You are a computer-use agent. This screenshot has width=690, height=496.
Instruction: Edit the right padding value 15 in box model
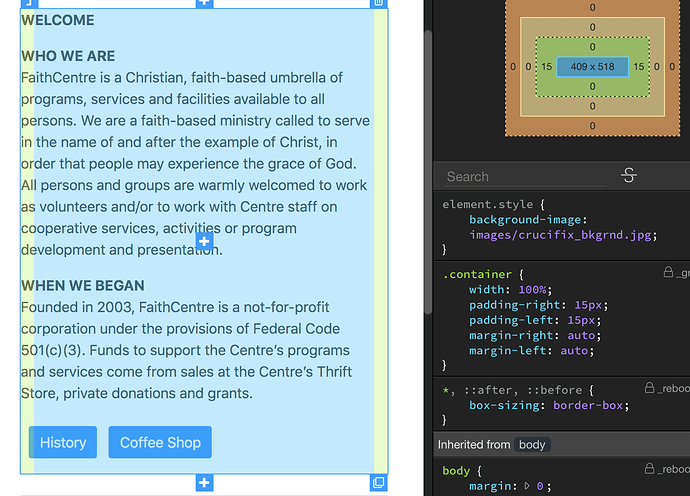coord(639,66)
